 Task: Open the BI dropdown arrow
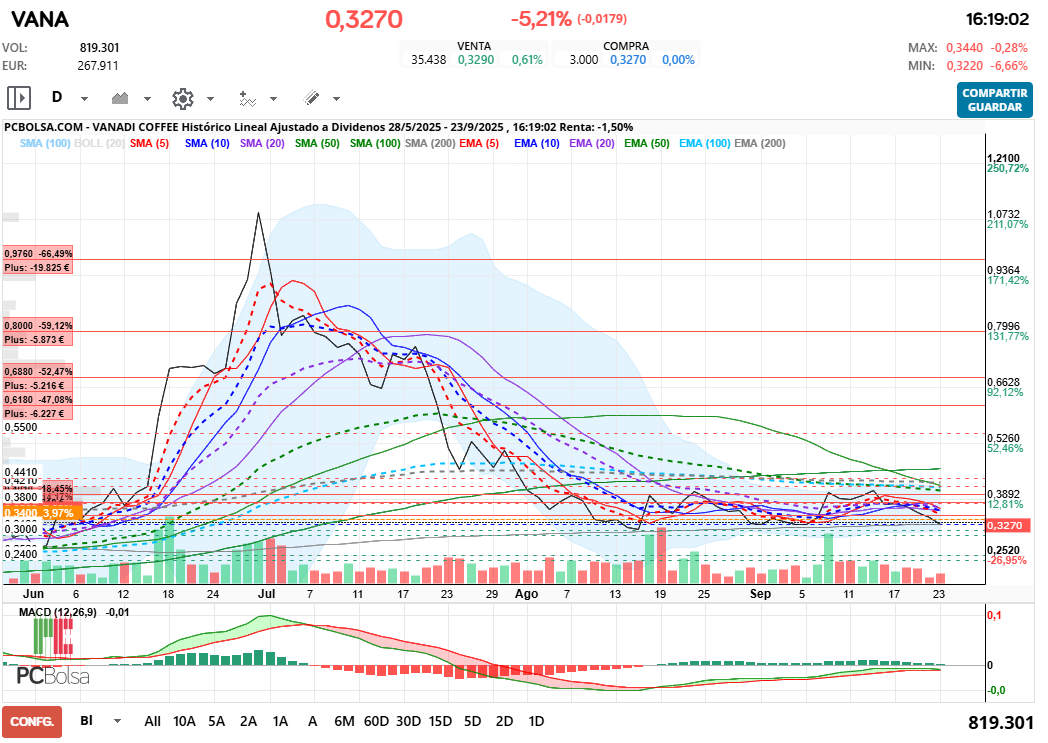(x=118, y=721)
